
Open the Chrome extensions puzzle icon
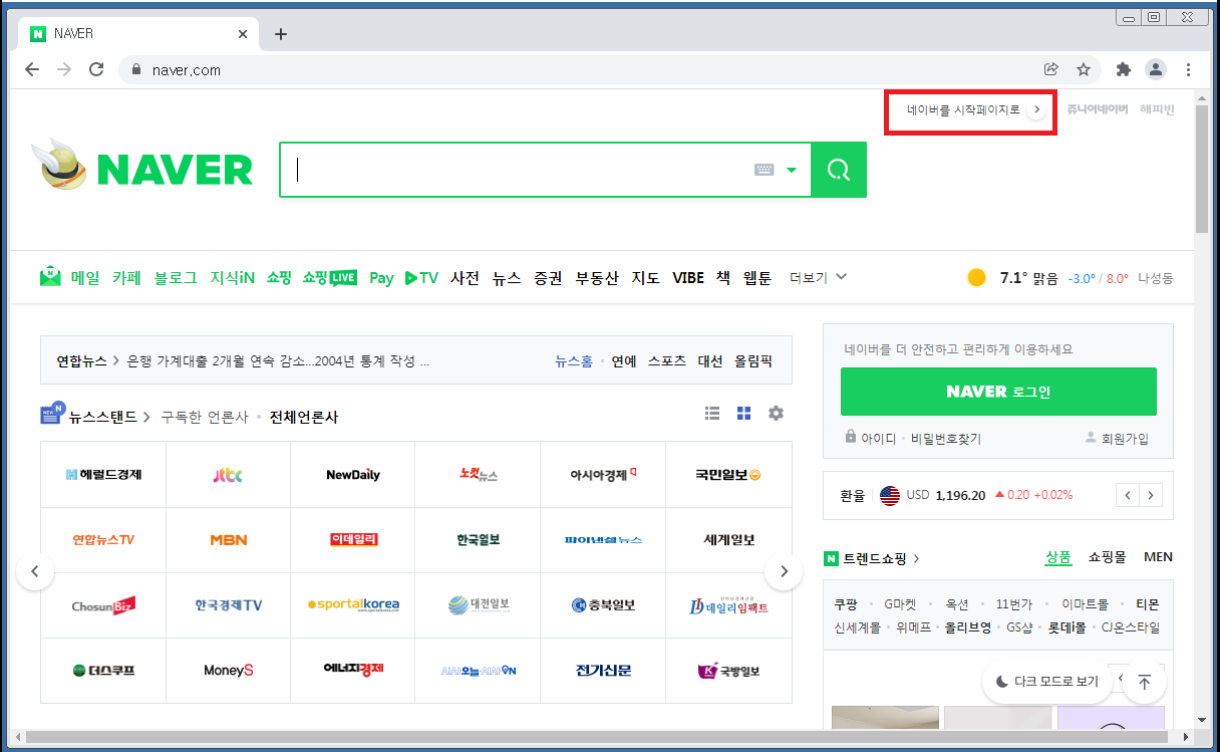coord(1123,69)
